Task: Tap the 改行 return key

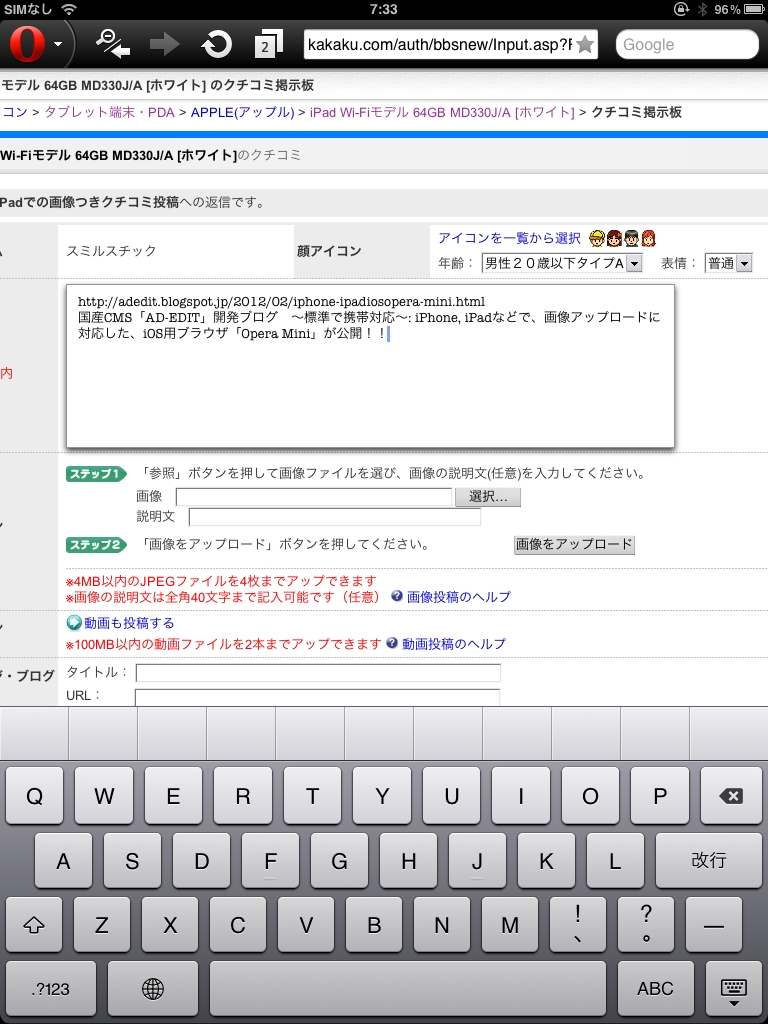Action: 709,861
